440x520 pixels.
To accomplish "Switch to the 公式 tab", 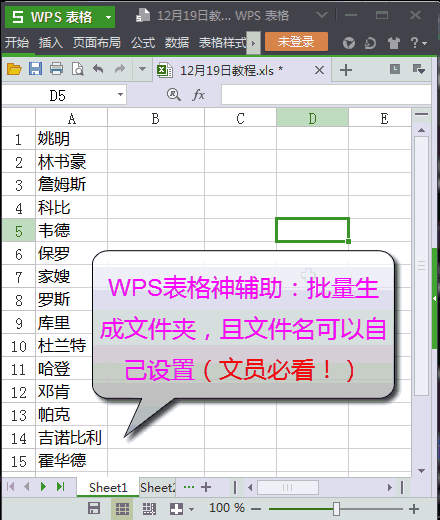I will (x=143, y=43).
